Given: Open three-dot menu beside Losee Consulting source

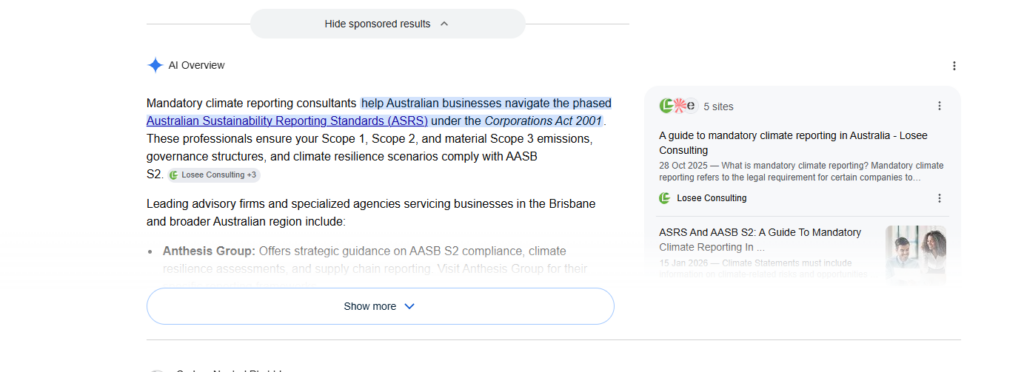Looking at the screenshot, I should [939, 198].
